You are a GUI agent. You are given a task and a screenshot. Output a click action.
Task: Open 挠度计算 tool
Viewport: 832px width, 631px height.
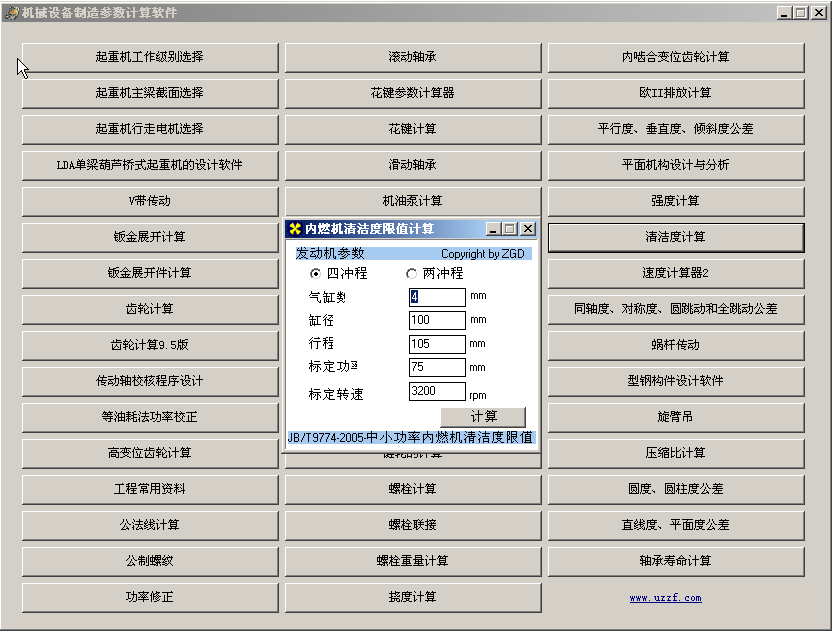tap(413, 598)
